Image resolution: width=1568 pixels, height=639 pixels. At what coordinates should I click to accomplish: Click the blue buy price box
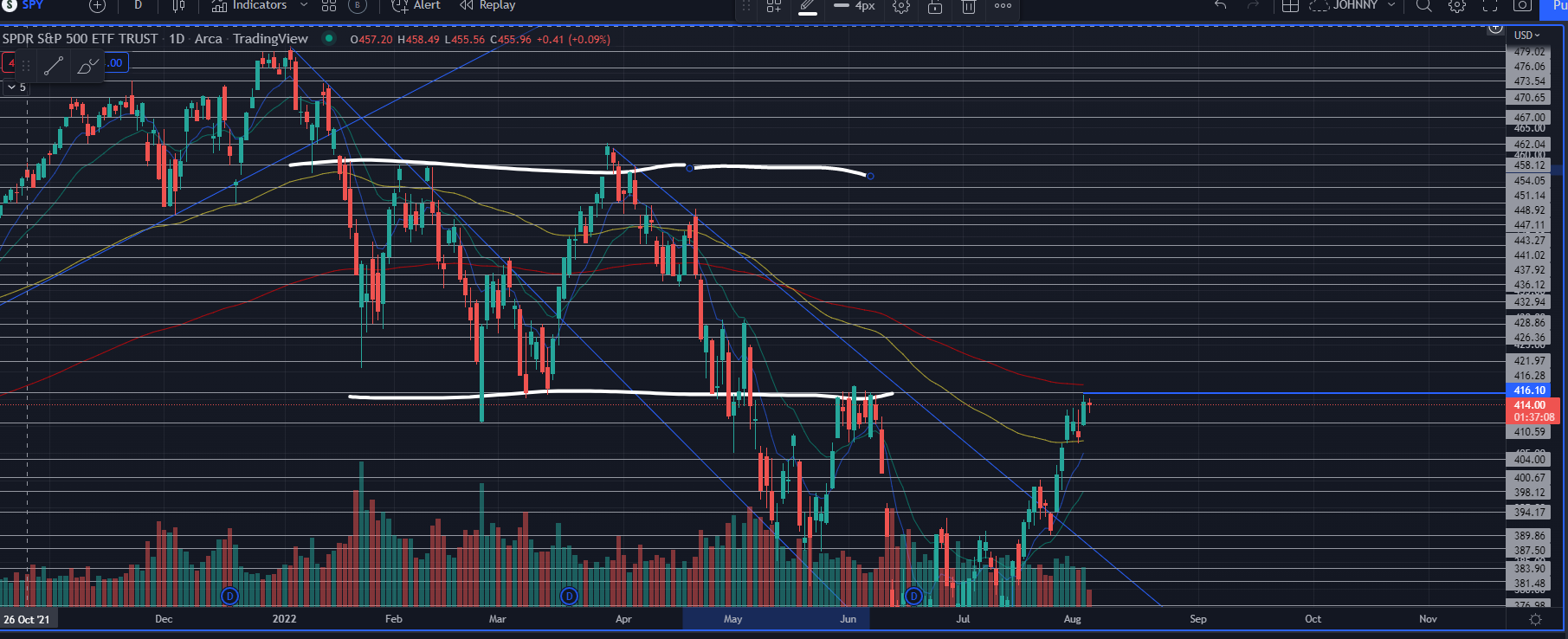coord(116,62)
